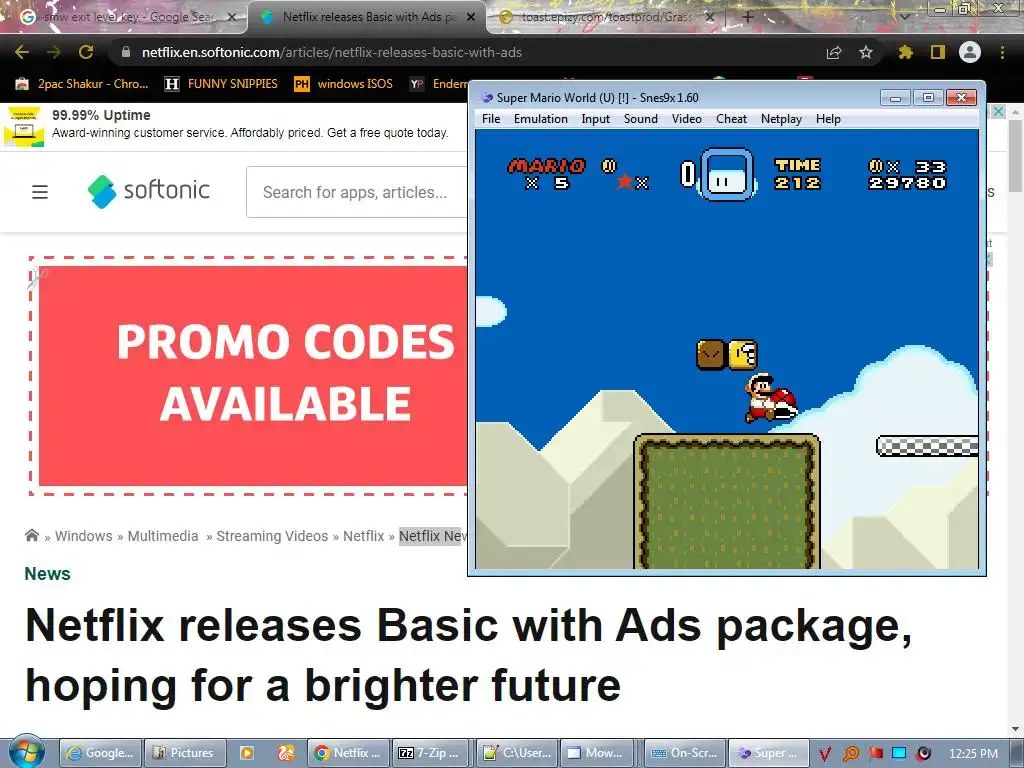Open FUNNY SNIPPIES bookmark

[221, 84]
